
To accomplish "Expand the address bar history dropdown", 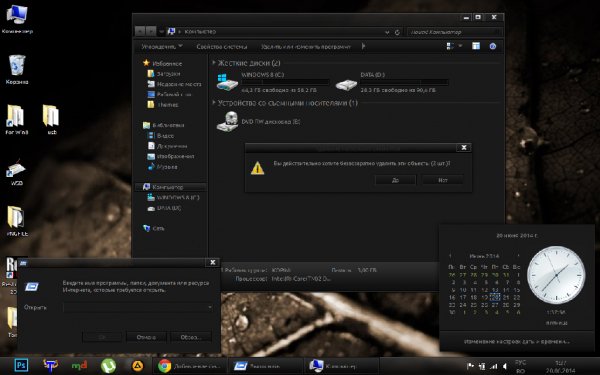I will (387, 32).
